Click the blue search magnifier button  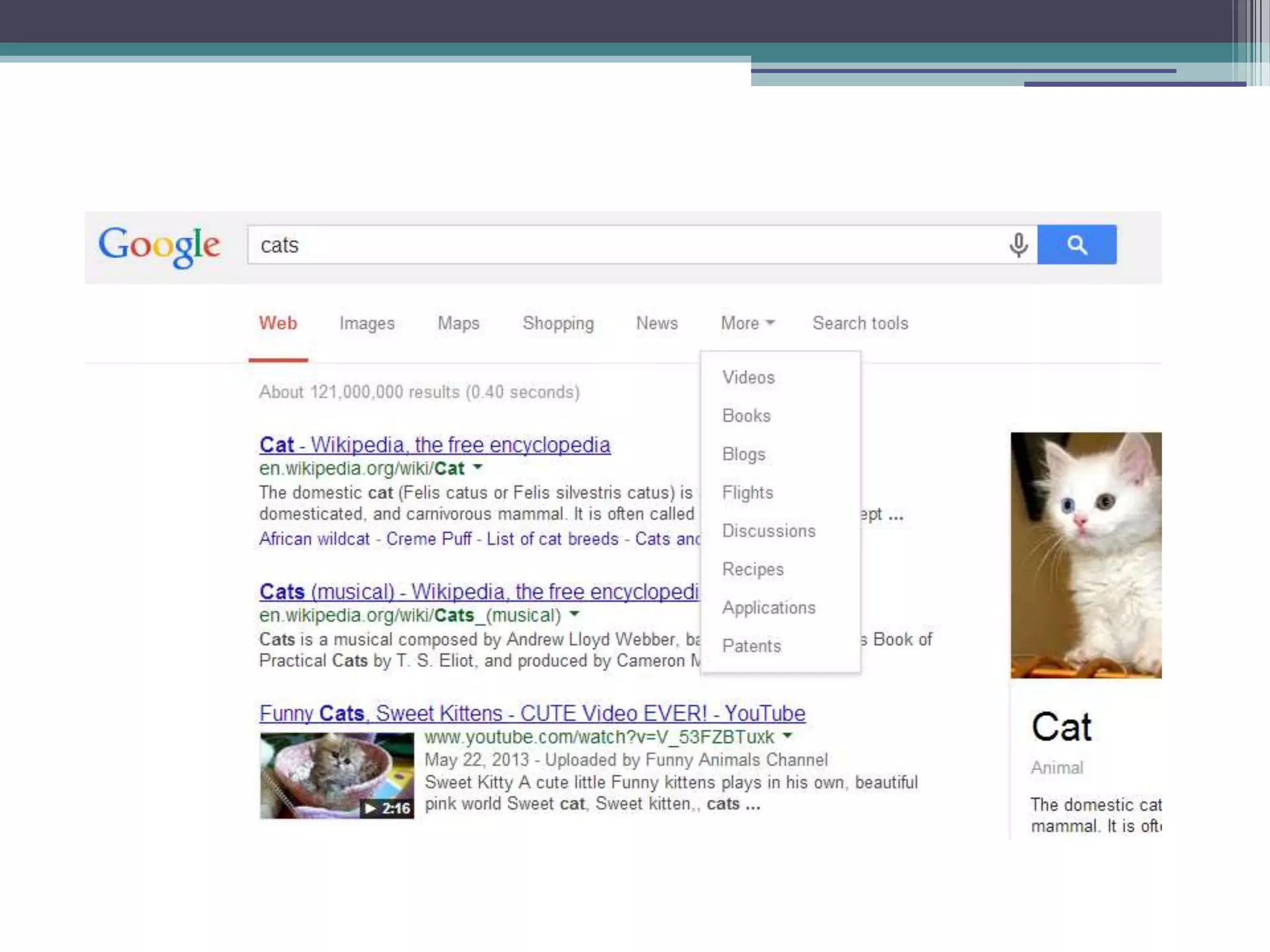point(1077,245)
